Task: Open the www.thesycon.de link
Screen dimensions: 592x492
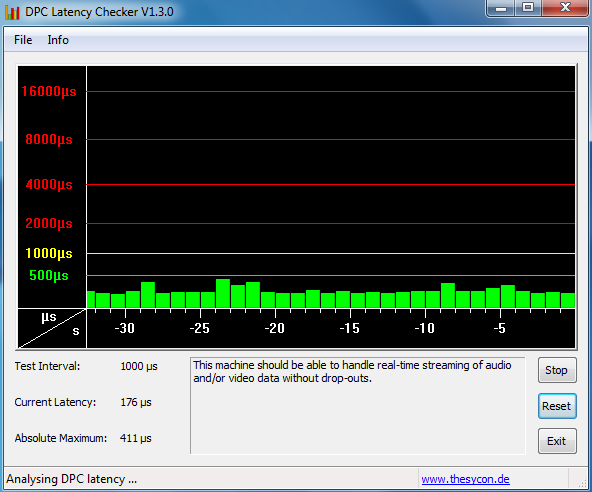Action: point(465,479)
